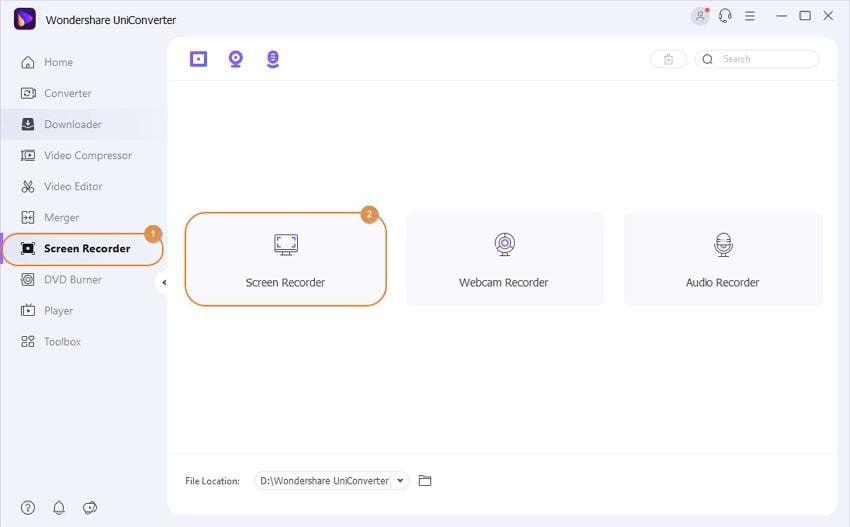This screenshot has width=850, height=527.
Task: Open the notifications bell icon
Action: [59, 507]
